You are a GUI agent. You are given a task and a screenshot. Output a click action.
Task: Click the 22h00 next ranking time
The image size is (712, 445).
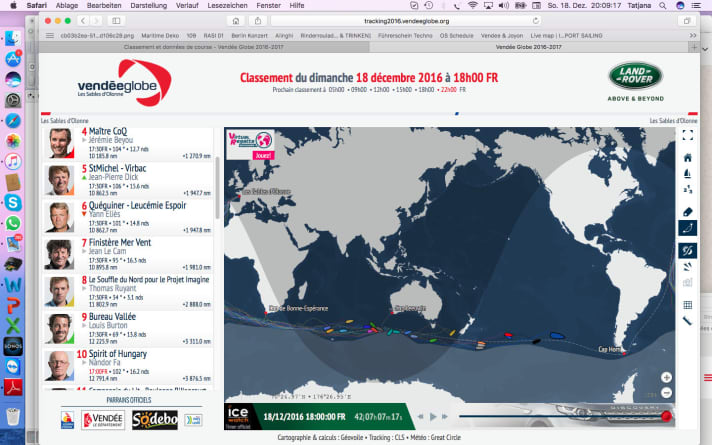449,90
